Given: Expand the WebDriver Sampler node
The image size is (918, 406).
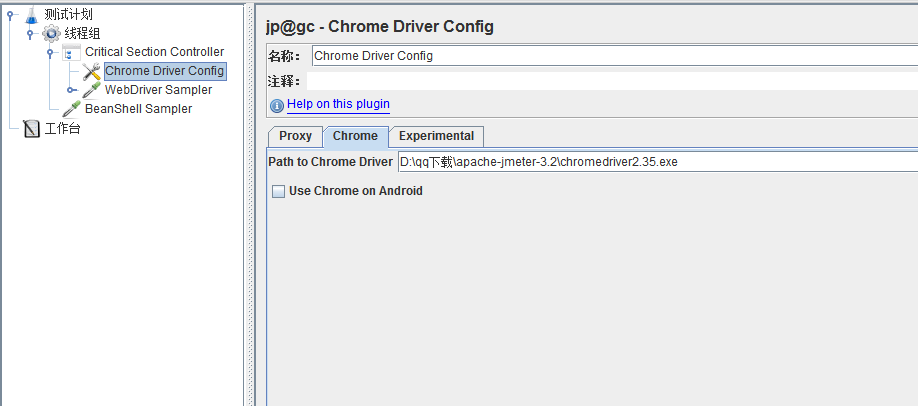Looking at the screenshot, I should [x=71, y=90].
